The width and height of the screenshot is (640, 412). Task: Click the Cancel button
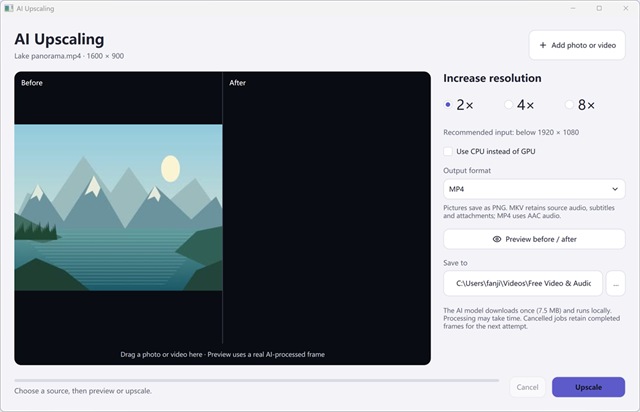point(527,387)
